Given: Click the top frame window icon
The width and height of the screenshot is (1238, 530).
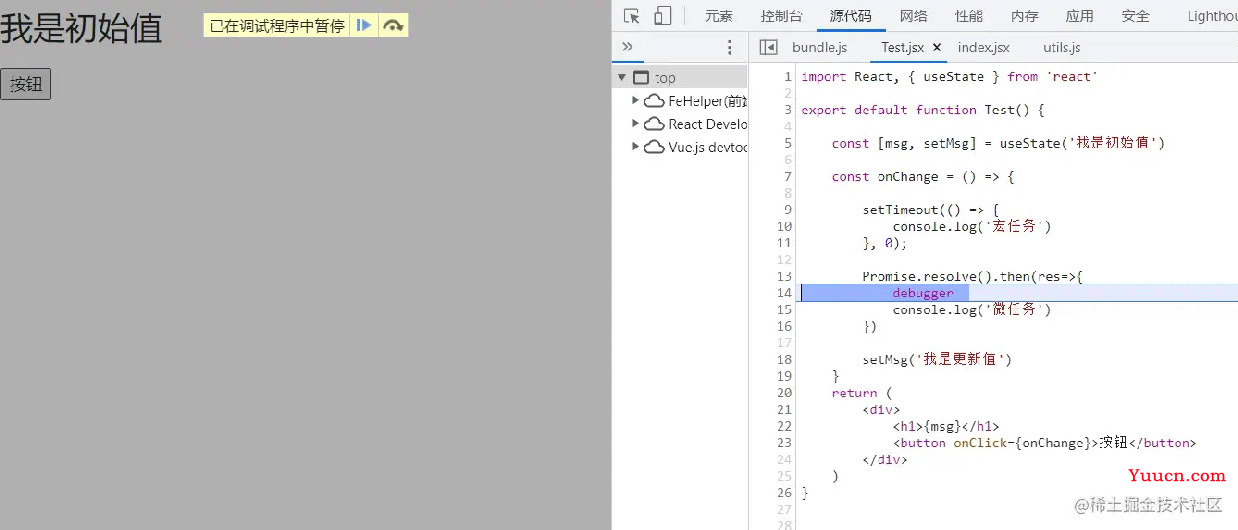Looking at the screenshot, I should (x=642, y=78).
